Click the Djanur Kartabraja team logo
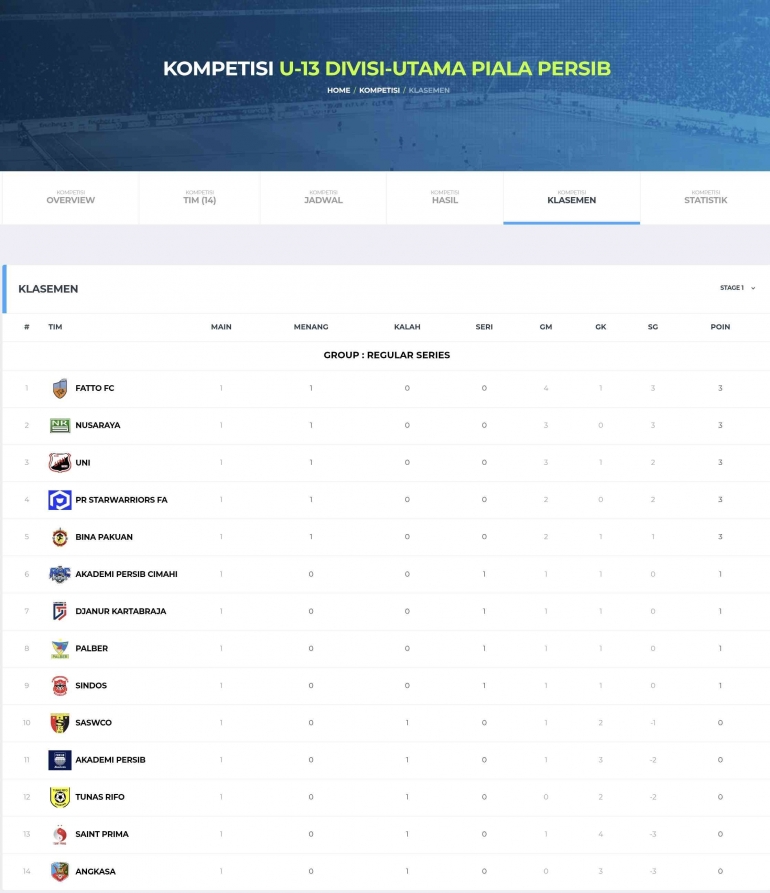 60,611
